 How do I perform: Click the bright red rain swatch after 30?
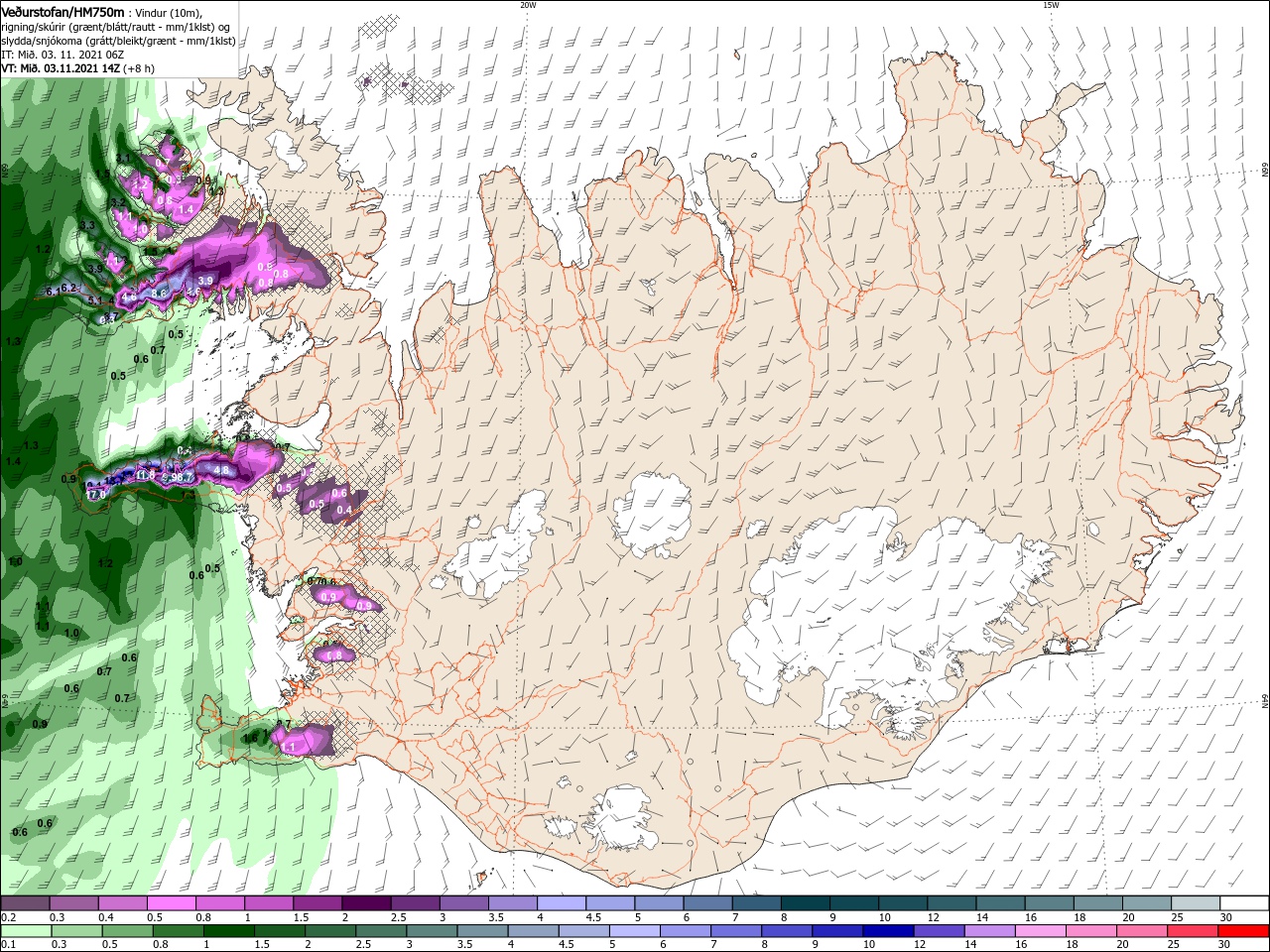1243,930
